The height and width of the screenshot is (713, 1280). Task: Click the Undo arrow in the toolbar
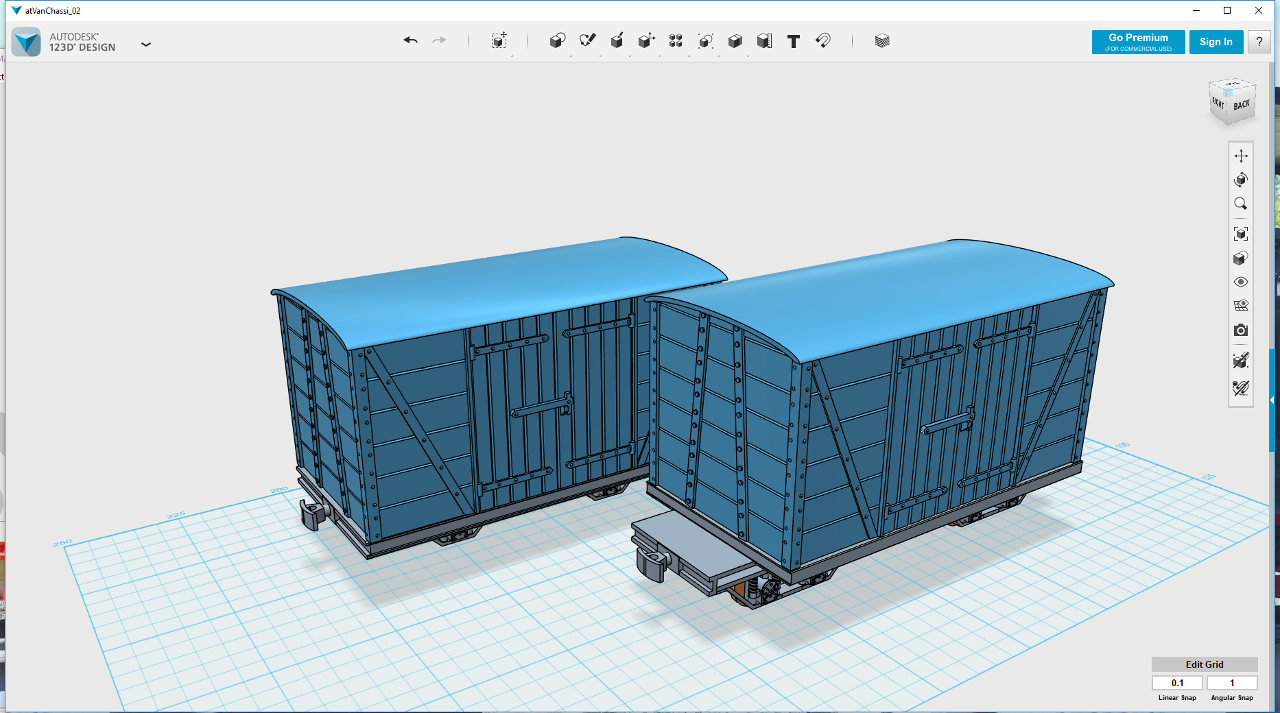(x=410, y=41)
